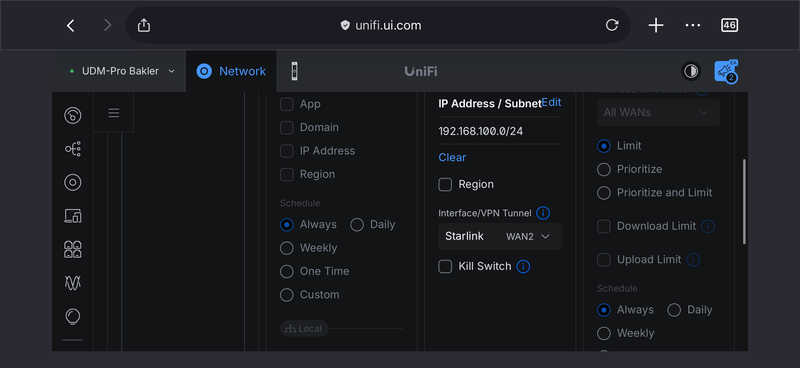Image resolution: width=800 pixels, height=368 pixels.
Task: Select the Weekly schedule radio in left panel
Action: 287,248
